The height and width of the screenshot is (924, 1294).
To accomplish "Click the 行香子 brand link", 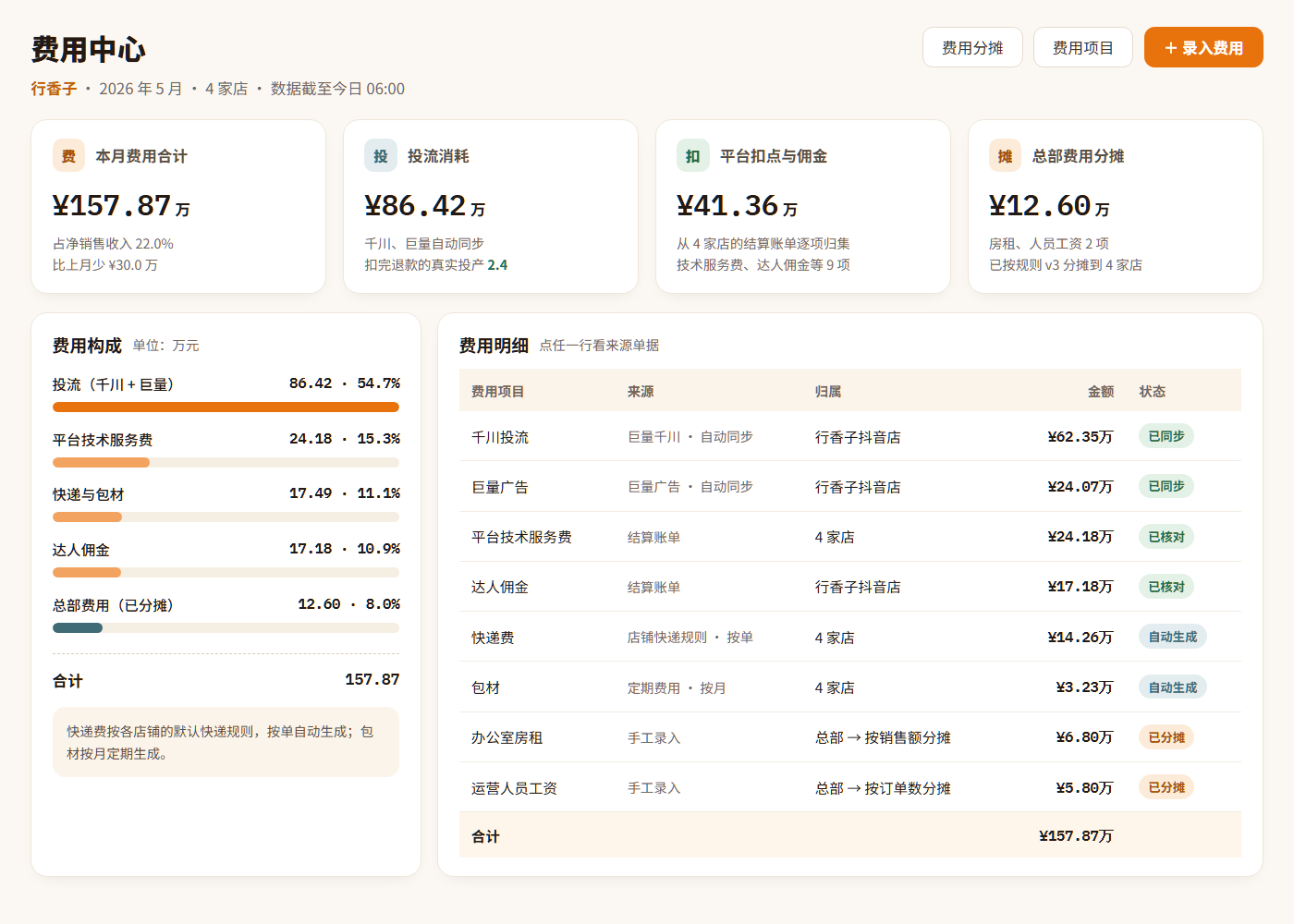I will 54,89.
